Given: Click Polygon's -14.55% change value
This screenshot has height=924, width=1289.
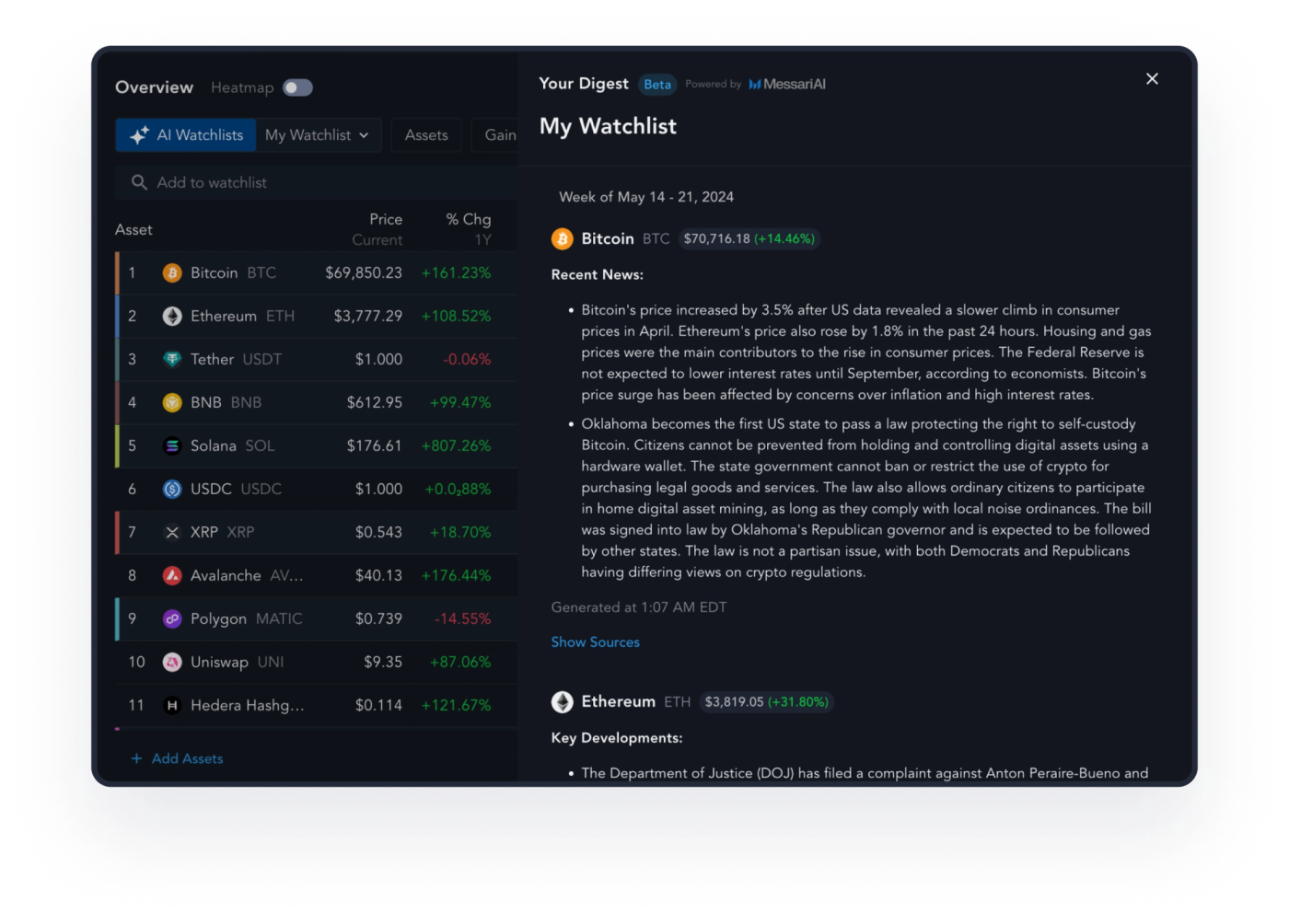Looking at the screenshot, I should [462, 619].
